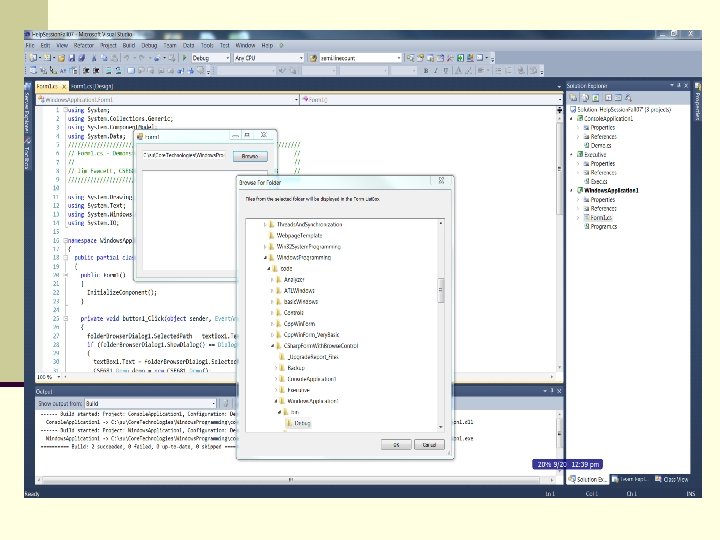
Task: Click the Win32SystemProgramming folder icon
Action: tap(270, 245)
